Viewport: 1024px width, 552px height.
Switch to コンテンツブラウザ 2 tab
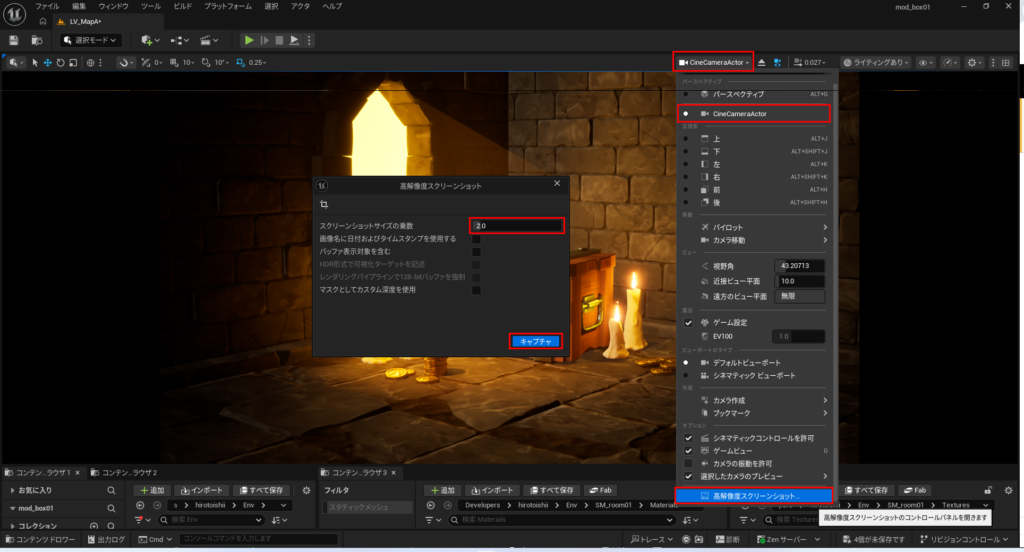[129, 472]
